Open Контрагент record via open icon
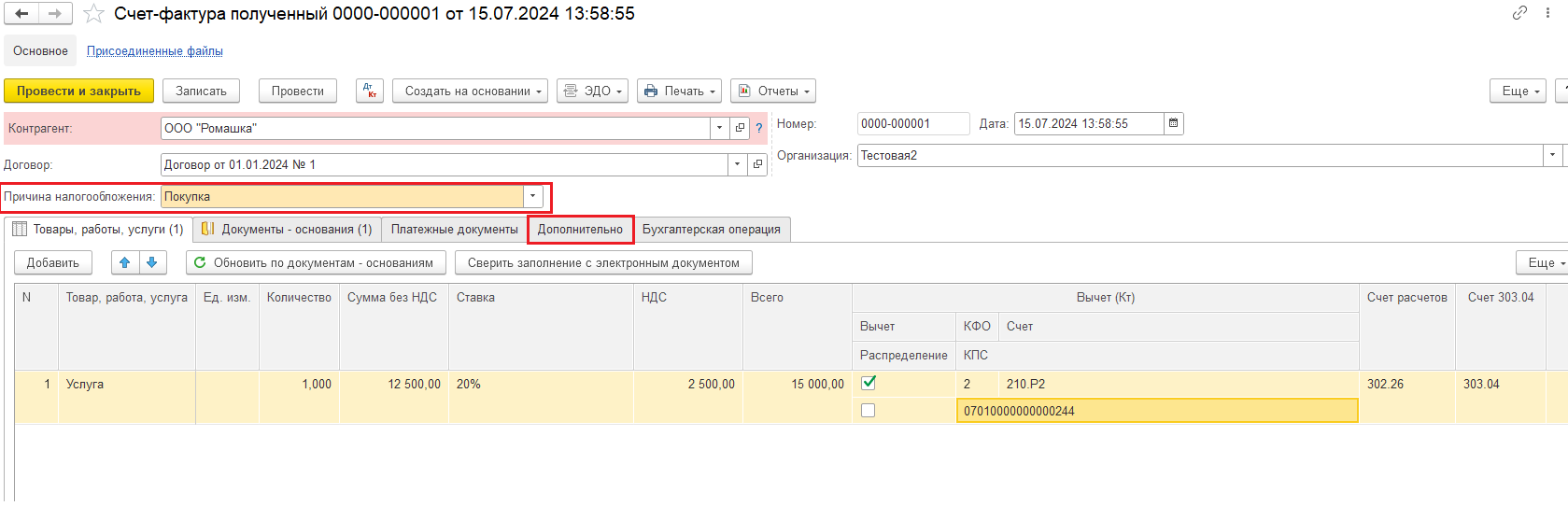This screenshot has width=1568, height=506. (740, 128)
